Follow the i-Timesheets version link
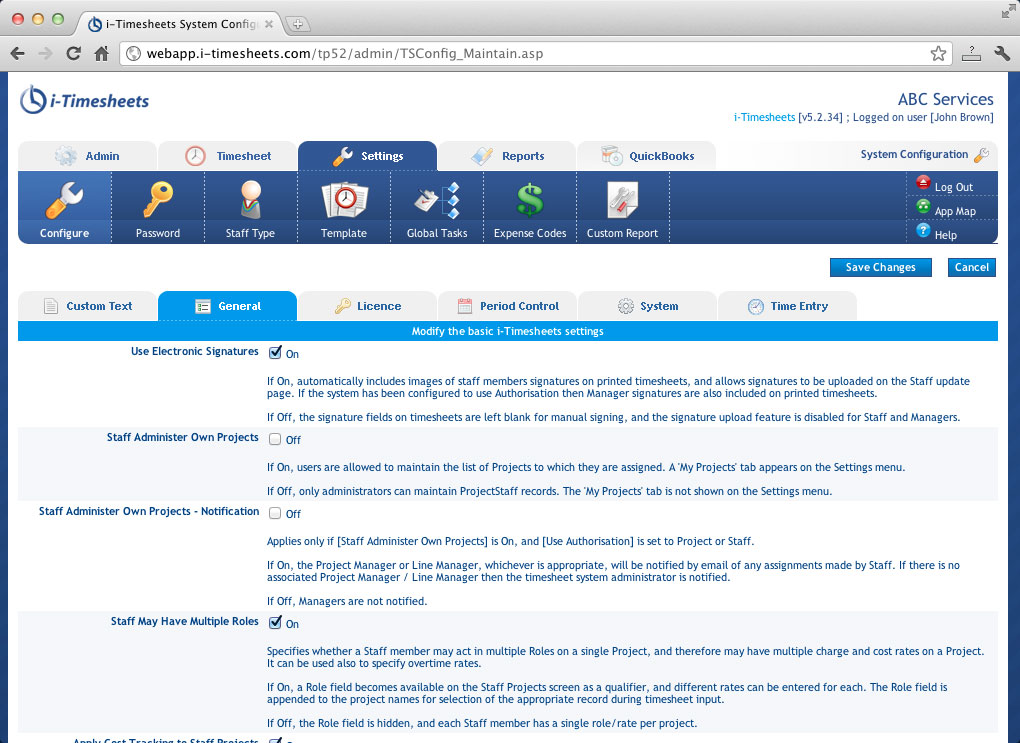Image resolution: width=1020 pixels, height=743 pixels. pos(764,117)
